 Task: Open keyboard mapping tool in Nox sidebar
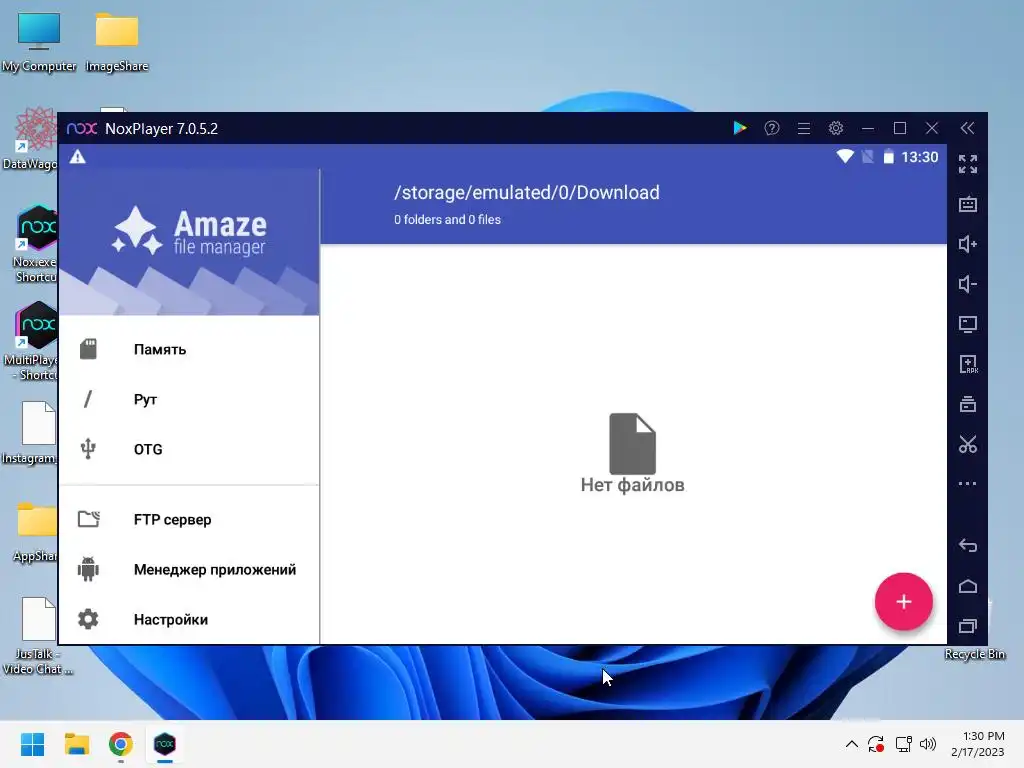click(967, 204)
